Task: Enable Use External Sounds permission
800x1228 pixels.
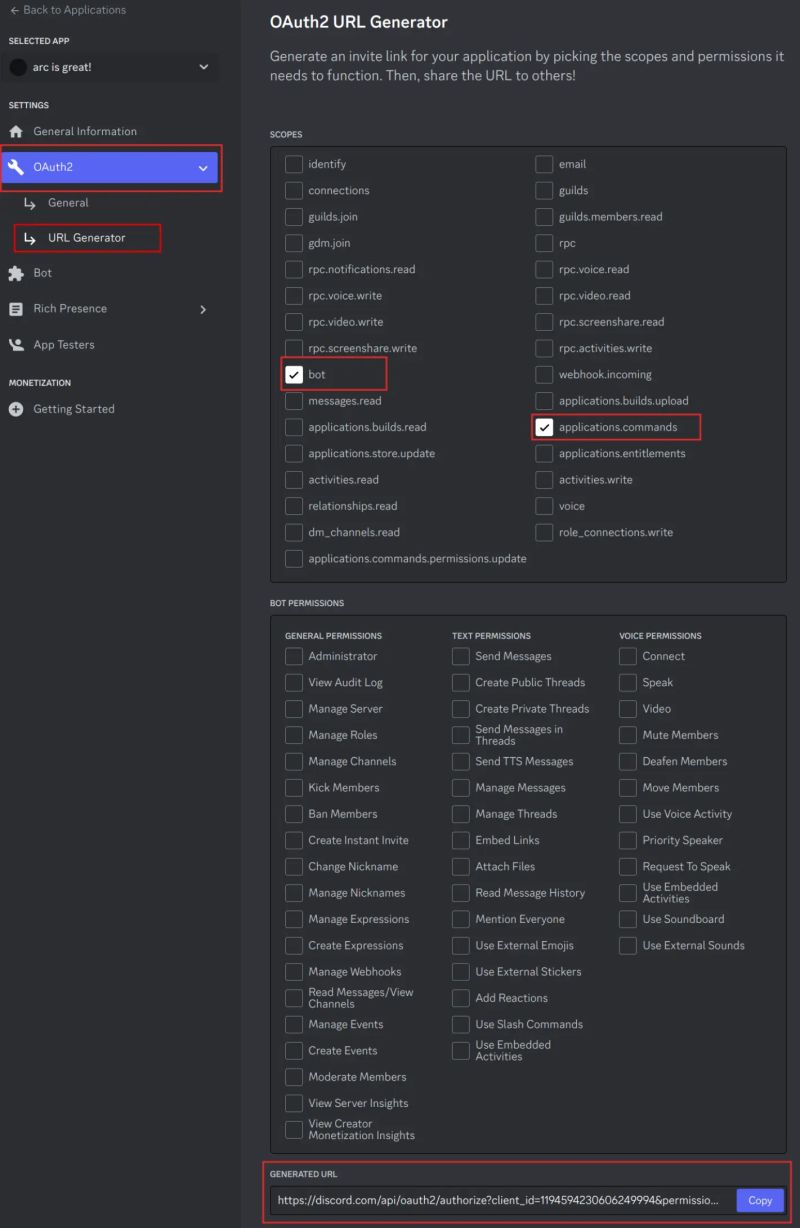Action: tap(628, 945)
